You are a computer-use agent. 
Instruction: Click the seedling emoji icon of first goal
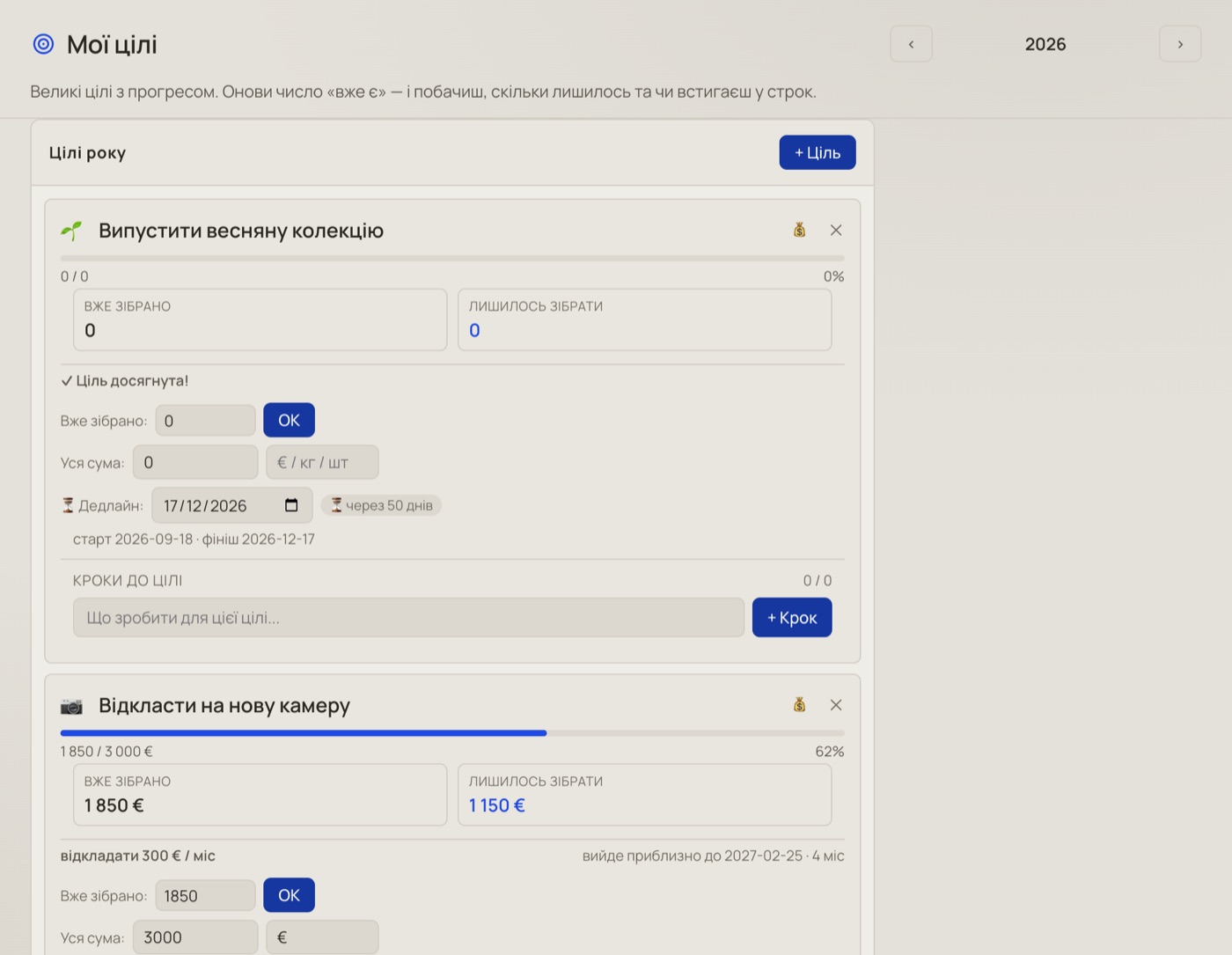coord(71,231)
